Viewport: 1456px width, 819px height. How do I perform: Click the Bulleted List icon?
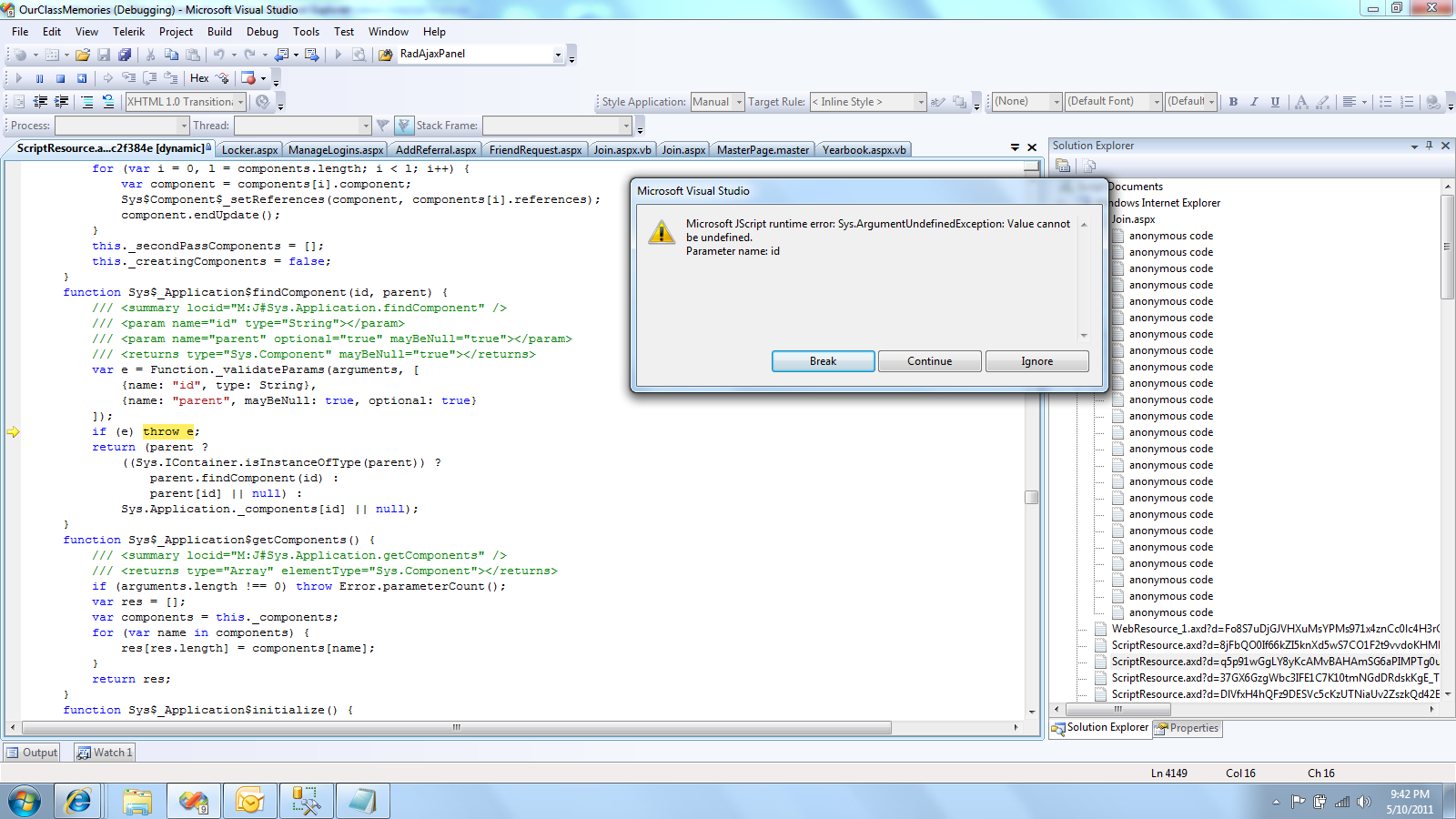(x=1386, y=102)
